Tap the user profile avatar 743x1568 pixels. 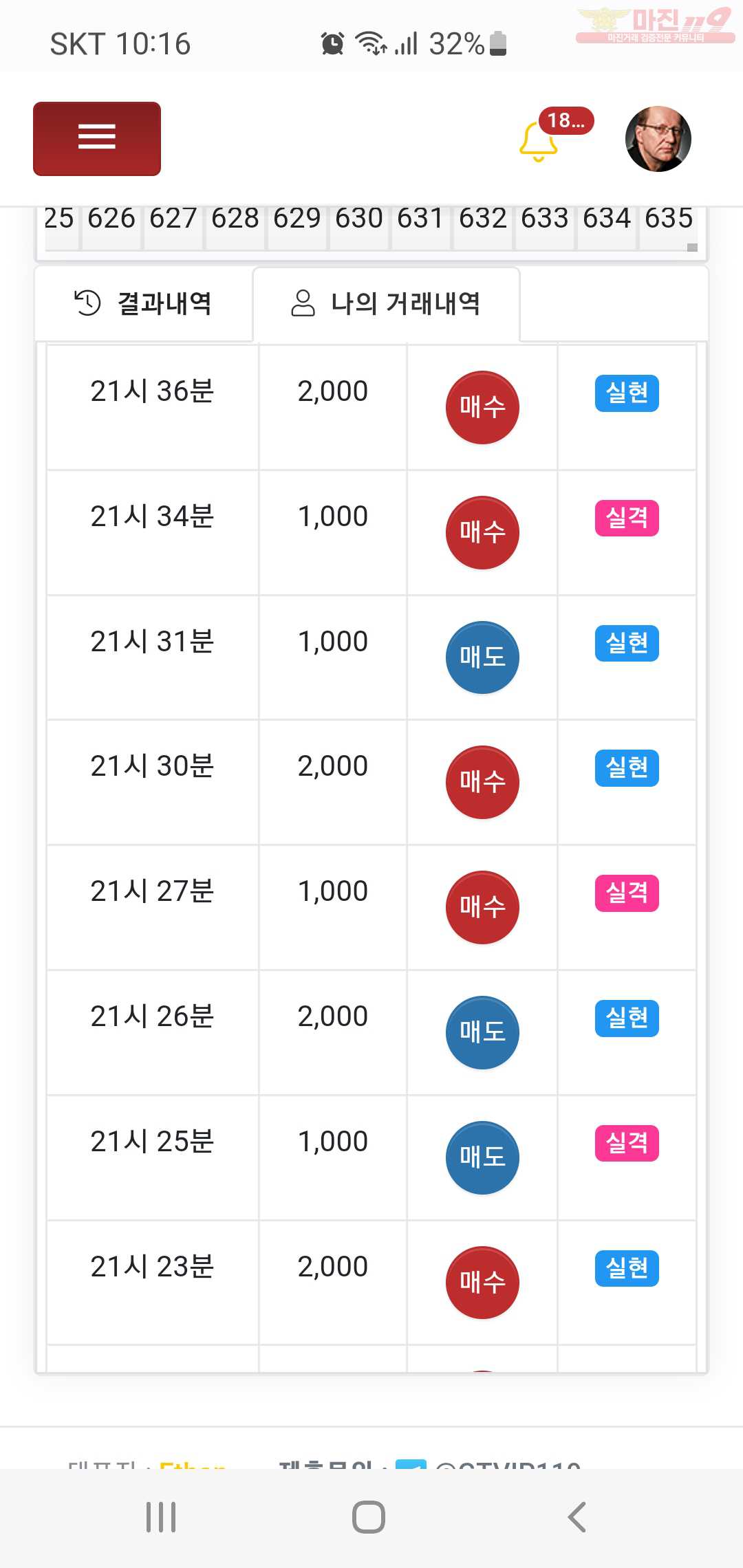658,139
